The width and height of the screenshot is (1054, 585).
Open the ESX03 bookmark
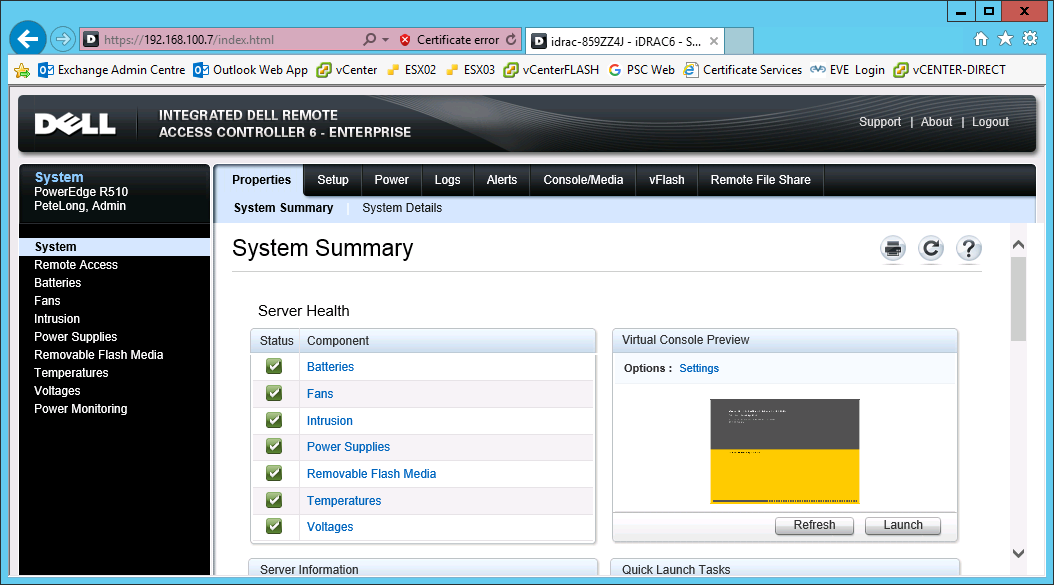point(471,70)
